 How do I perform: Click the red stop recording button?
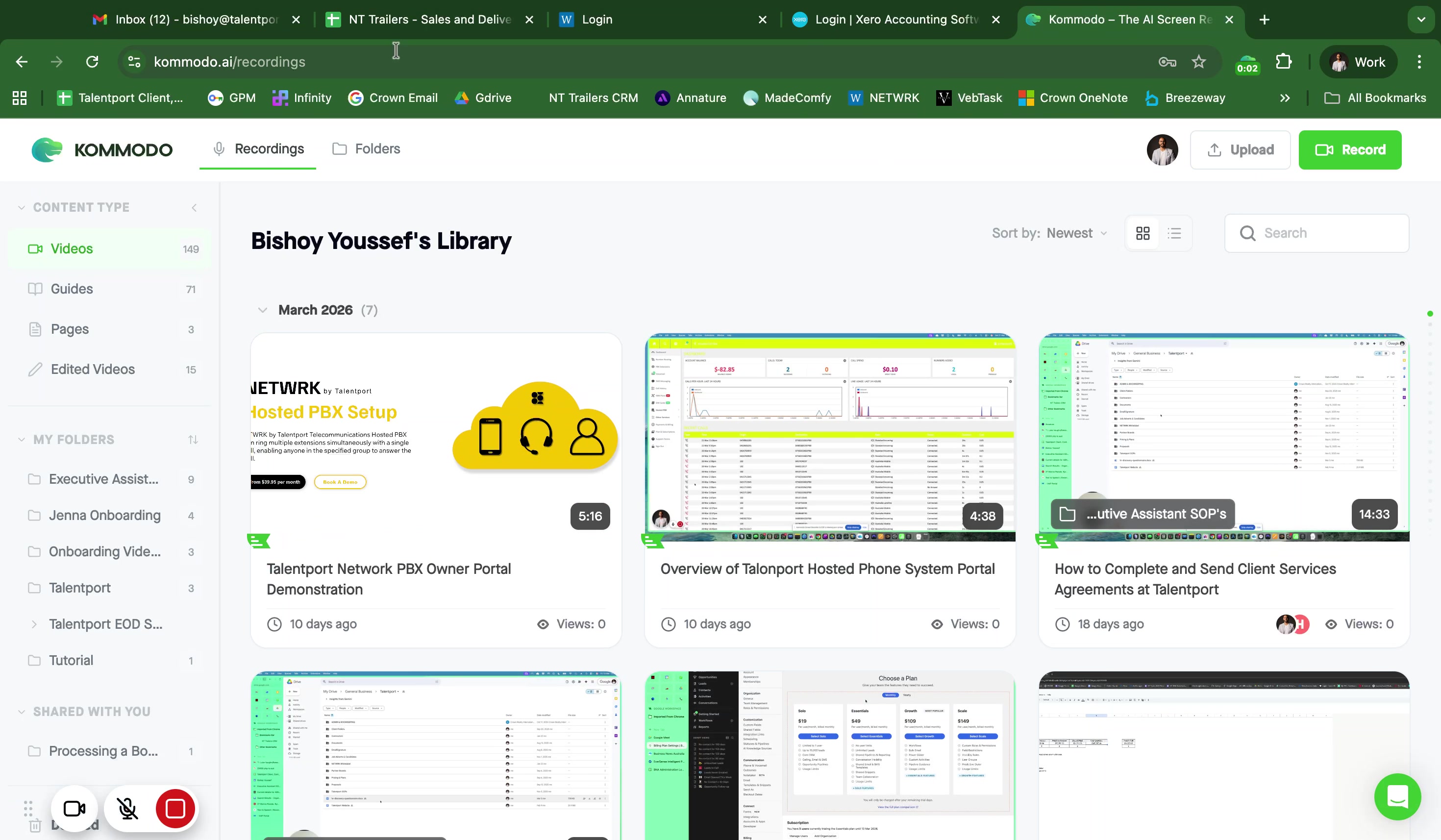tap(175, 809)
